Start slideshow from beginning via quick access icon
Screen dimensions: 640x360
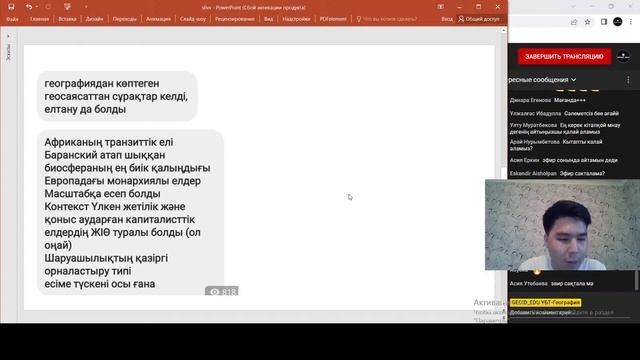pos(67,7)
